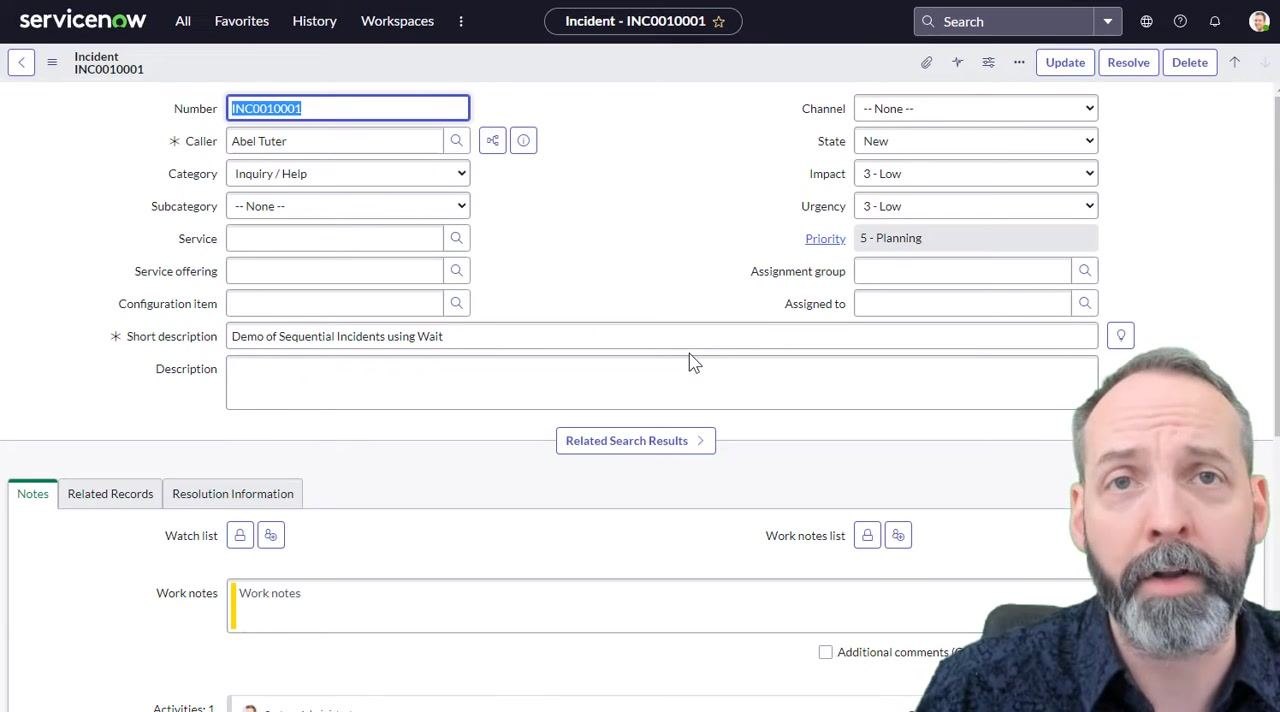Image resolution: width=1280 pixels, height=712 pixels.
Task: Open the All menu
Action: click(x=183, y=21)
